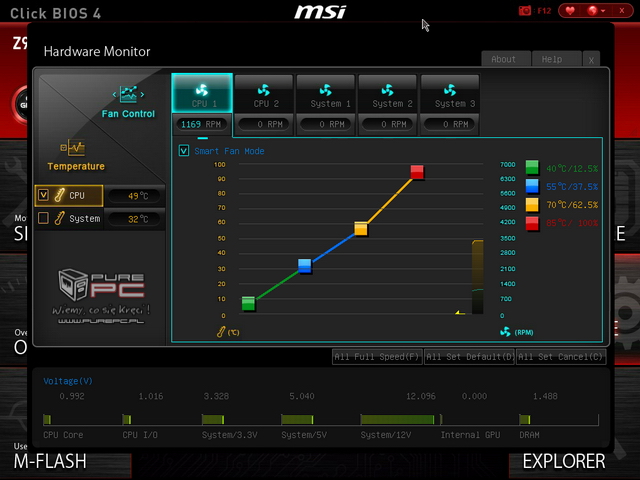The image size is (640, 480).
Task: Select the red fan curve point
Action: pyautogui.click(x=417, y=172)
